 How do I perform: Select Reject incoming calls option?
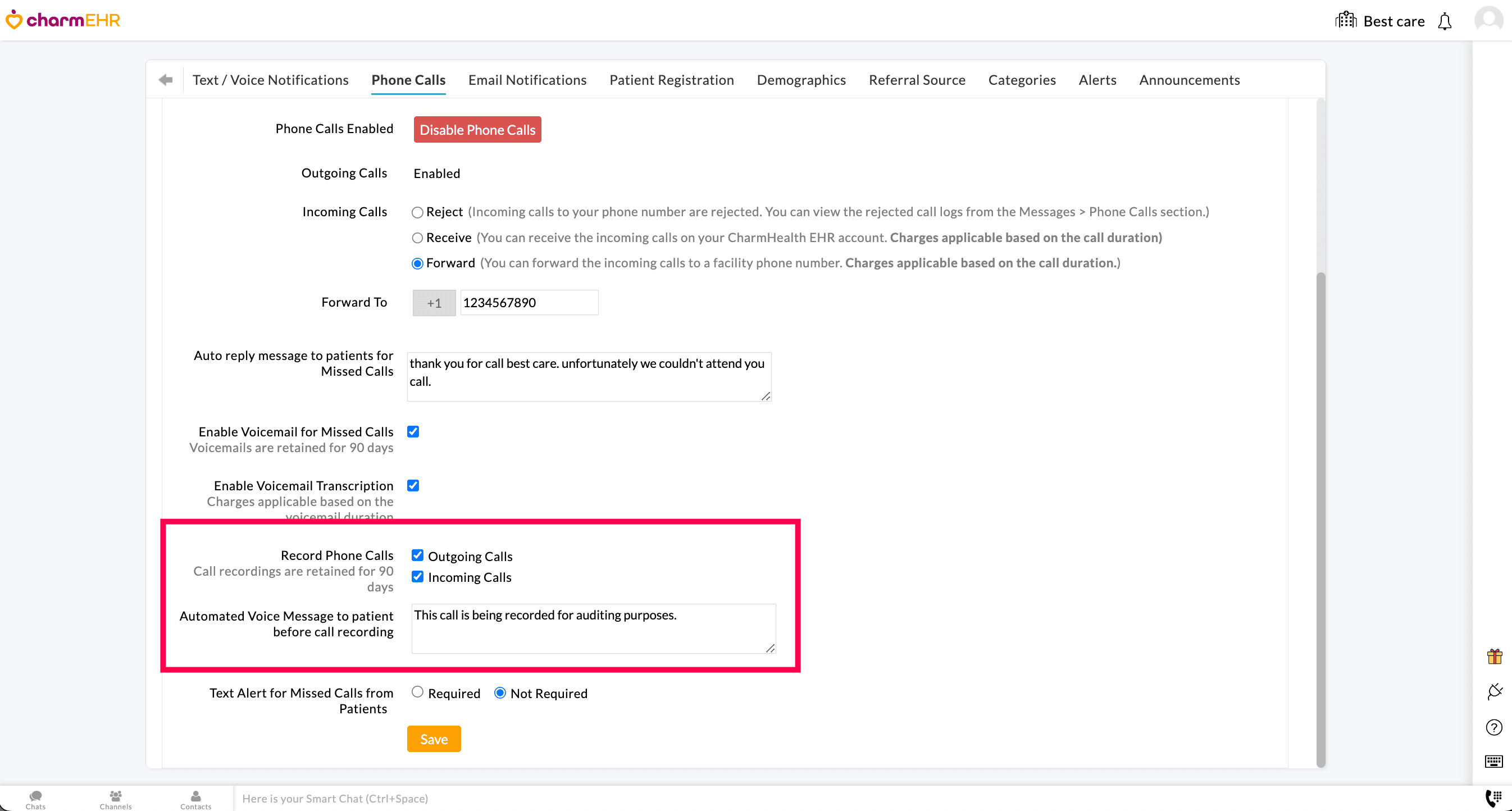[x=417, y=212]
